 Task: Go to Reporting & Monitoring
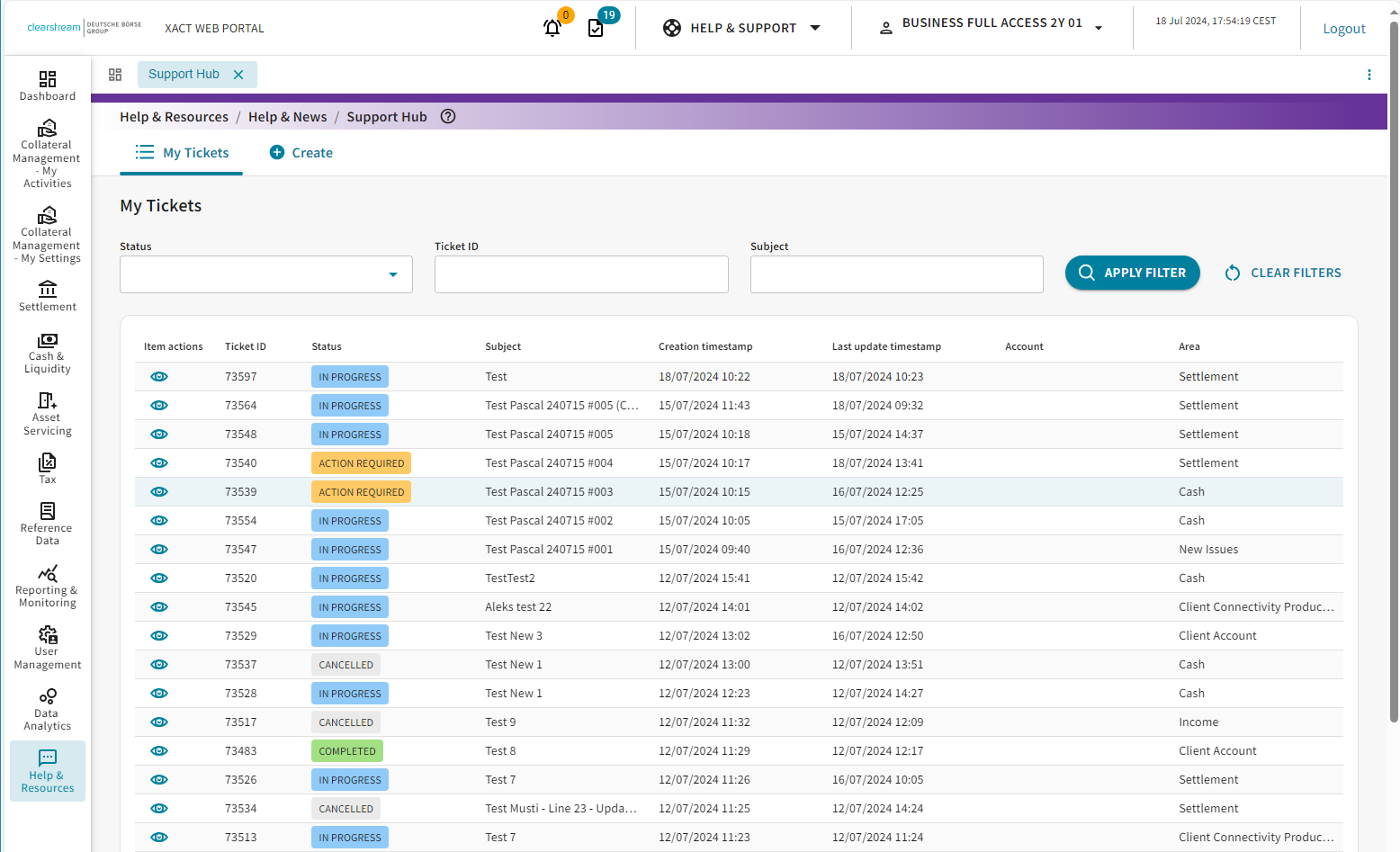tap(47, 585)
